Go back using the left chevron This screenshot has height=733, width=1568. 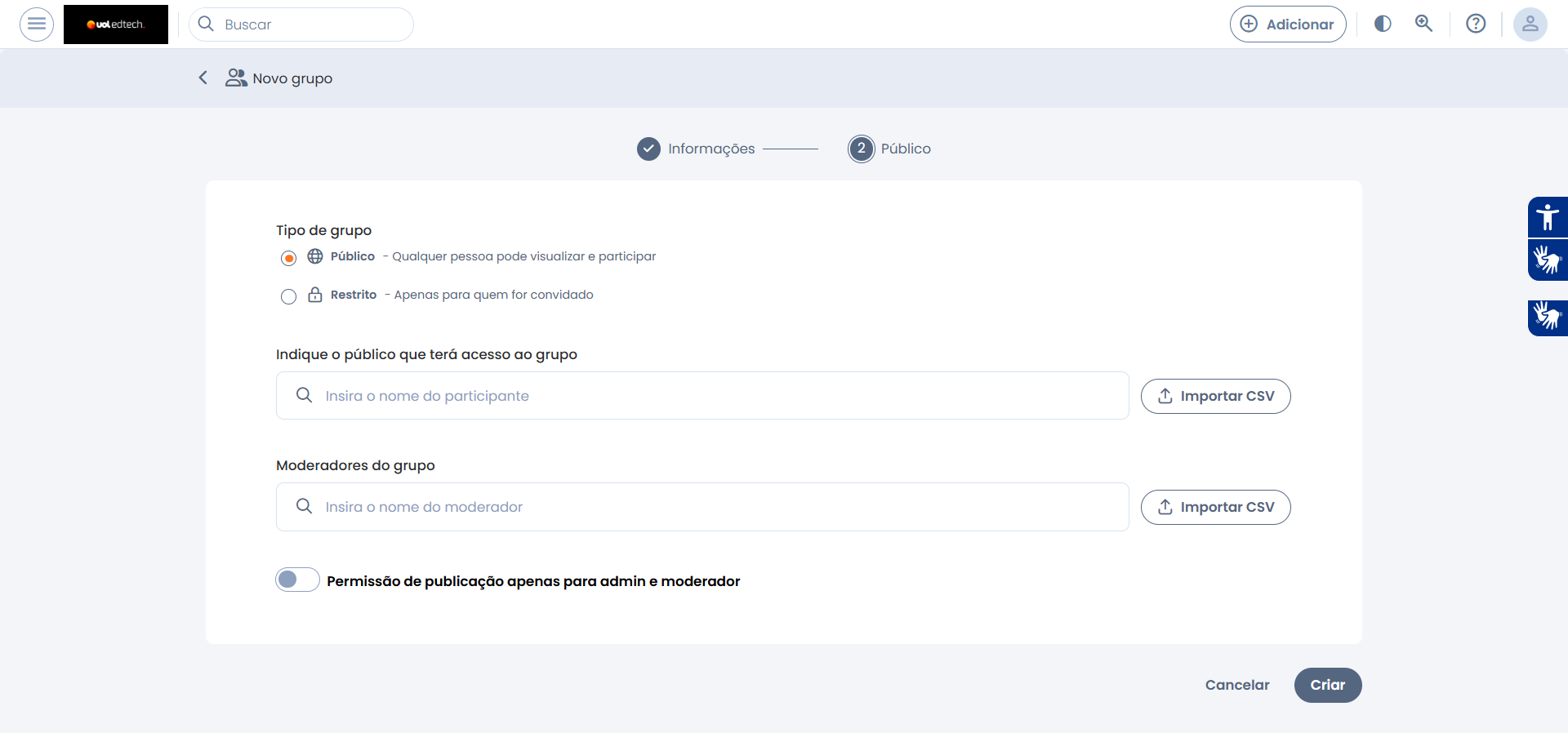pyautogui.click(x=203, y=78)
